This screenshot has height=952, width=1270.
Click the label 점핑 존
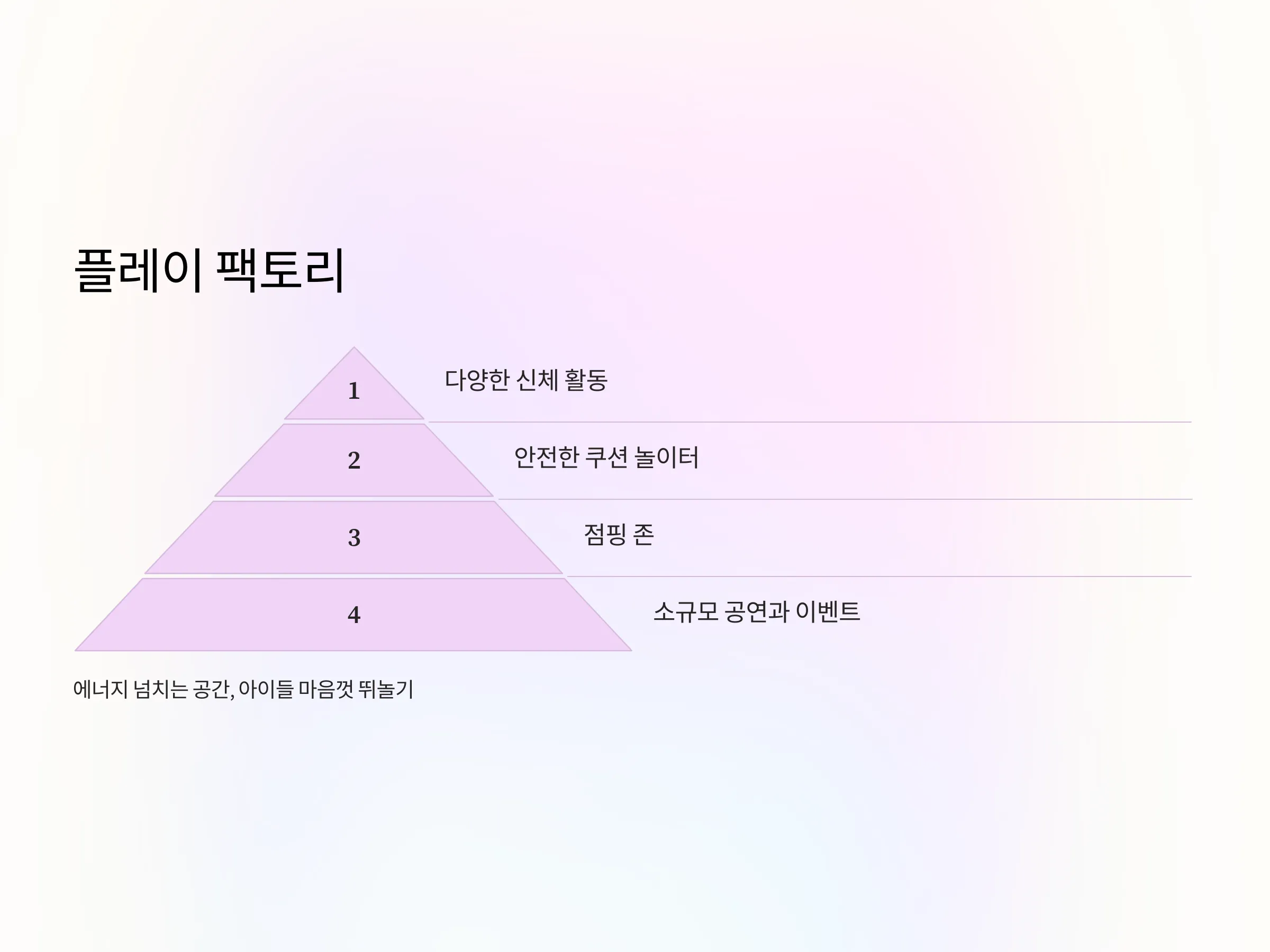[619, 535]
